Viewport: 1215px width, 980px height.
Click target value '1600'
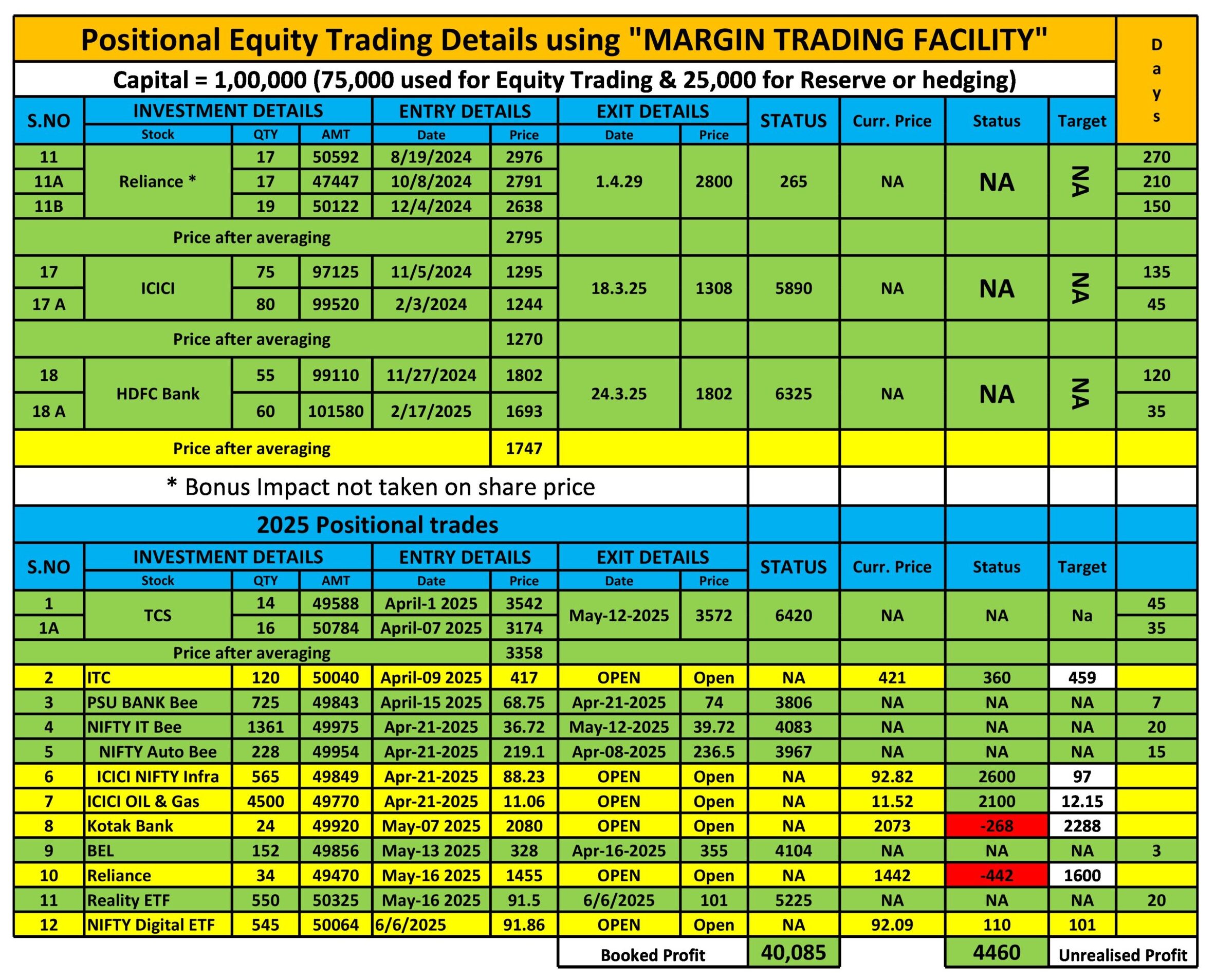click(x=1082, y=876)
